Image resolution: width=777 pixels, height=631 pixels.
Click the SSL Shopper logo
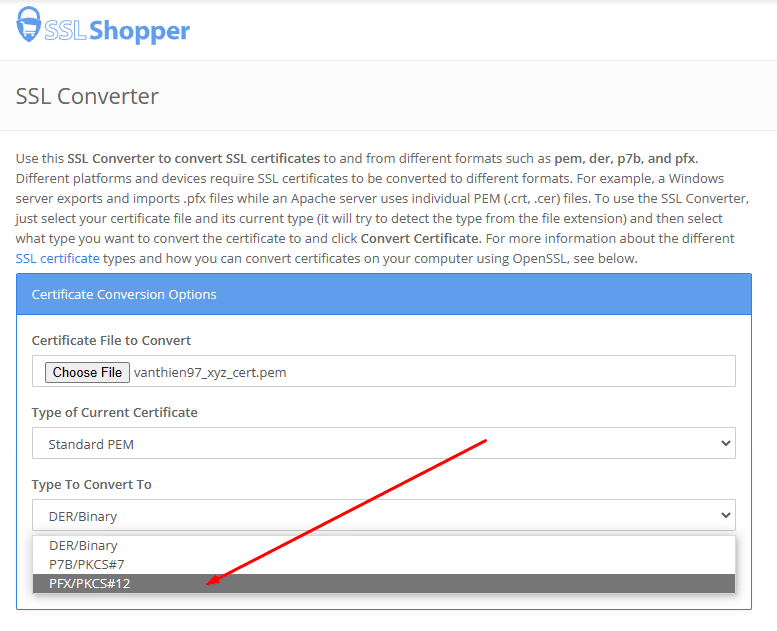coord(103,26)
